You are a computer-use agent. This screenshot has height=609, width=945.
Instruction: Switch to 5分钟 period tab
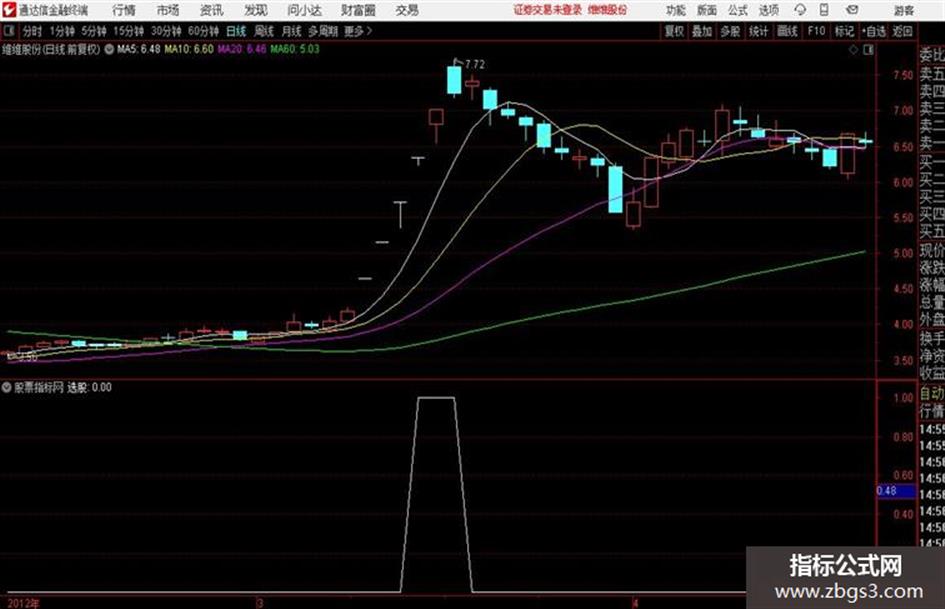(93, 31)
